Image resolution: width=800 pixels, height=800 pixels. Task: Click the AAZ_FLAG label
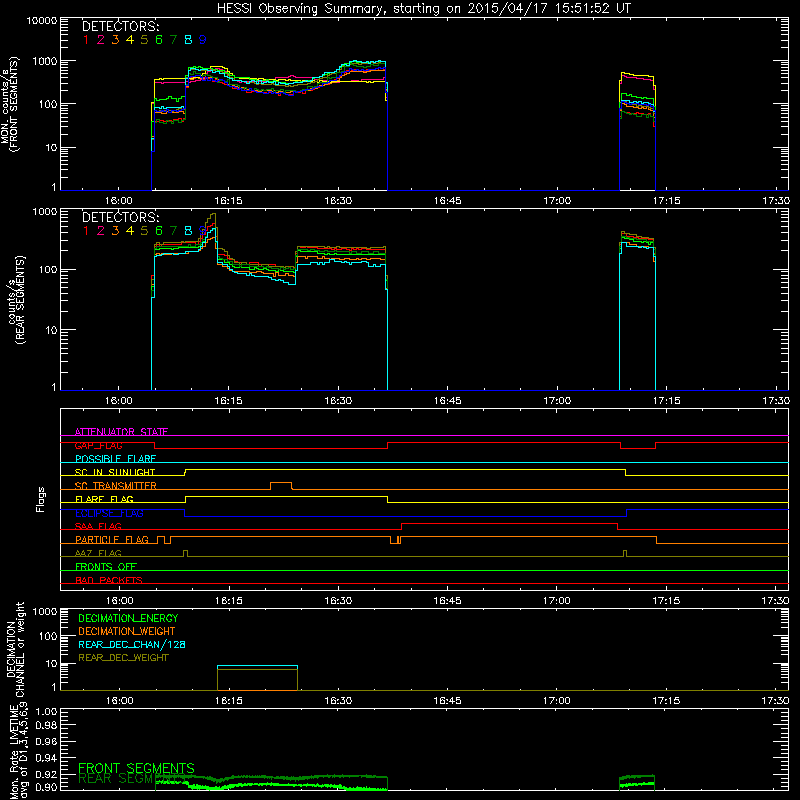98,553
